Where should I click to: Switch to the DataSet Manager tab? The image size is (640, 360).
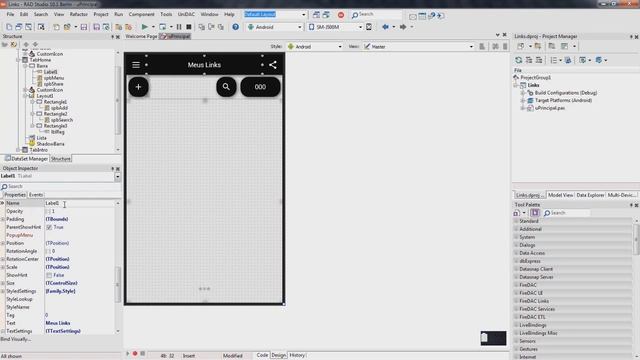point(26,159)
